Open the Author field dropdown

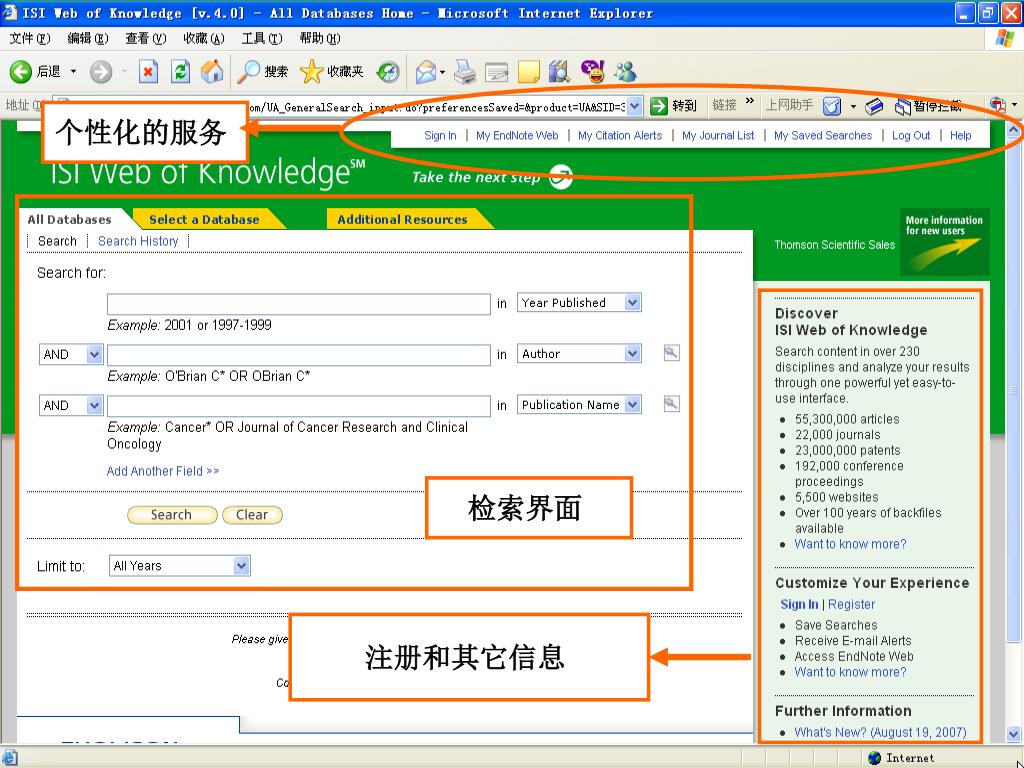click(x=632, y=353)
